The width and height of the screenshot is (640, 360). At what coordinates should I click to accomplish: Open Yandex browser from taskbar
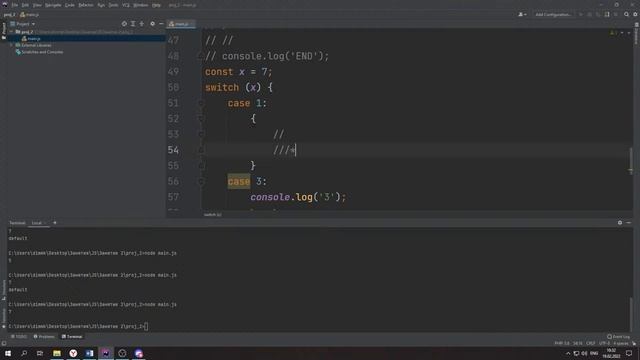(x=73, y=353)
